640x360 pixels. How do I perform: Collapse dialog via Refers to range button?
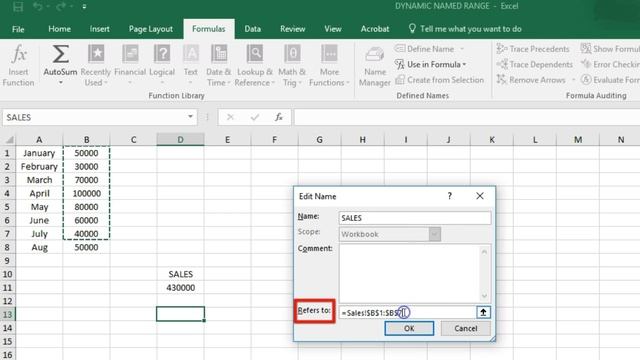click(x=483, y=313)
